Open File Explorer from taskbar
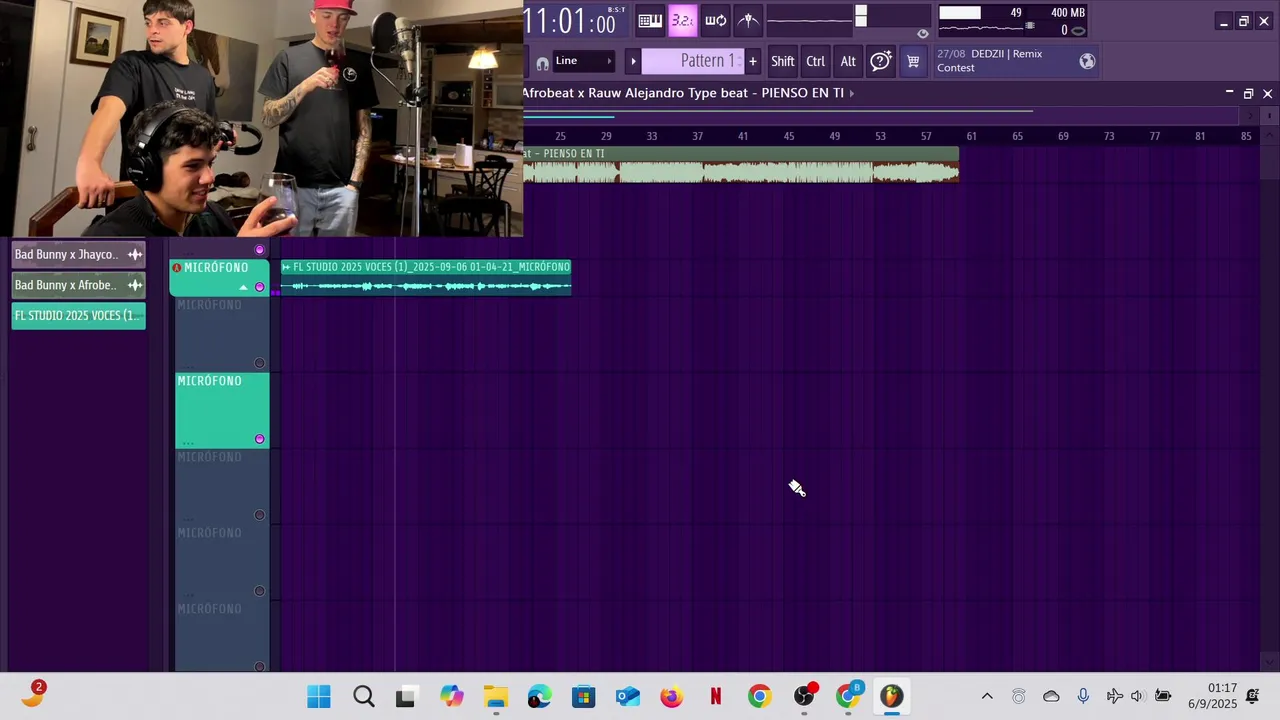Screen dimensions: 1280x720 [x=496, y=696]
